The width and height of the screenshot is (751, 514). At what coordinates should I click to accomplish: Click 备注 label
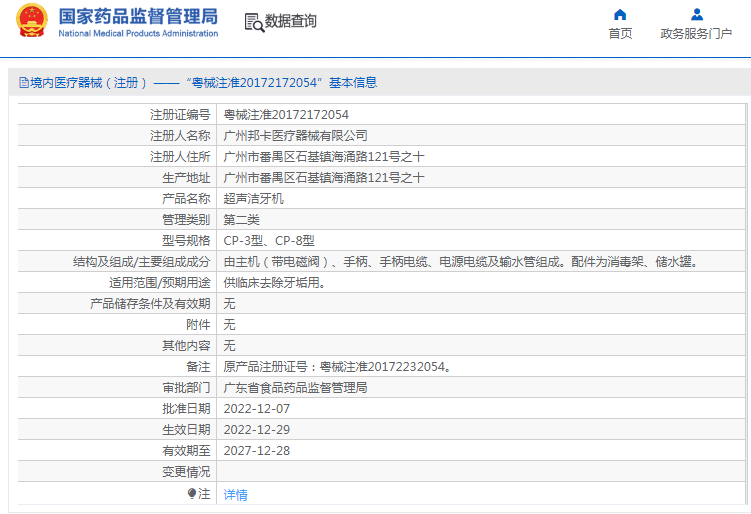pyautogui.click(x=198, y=367)
